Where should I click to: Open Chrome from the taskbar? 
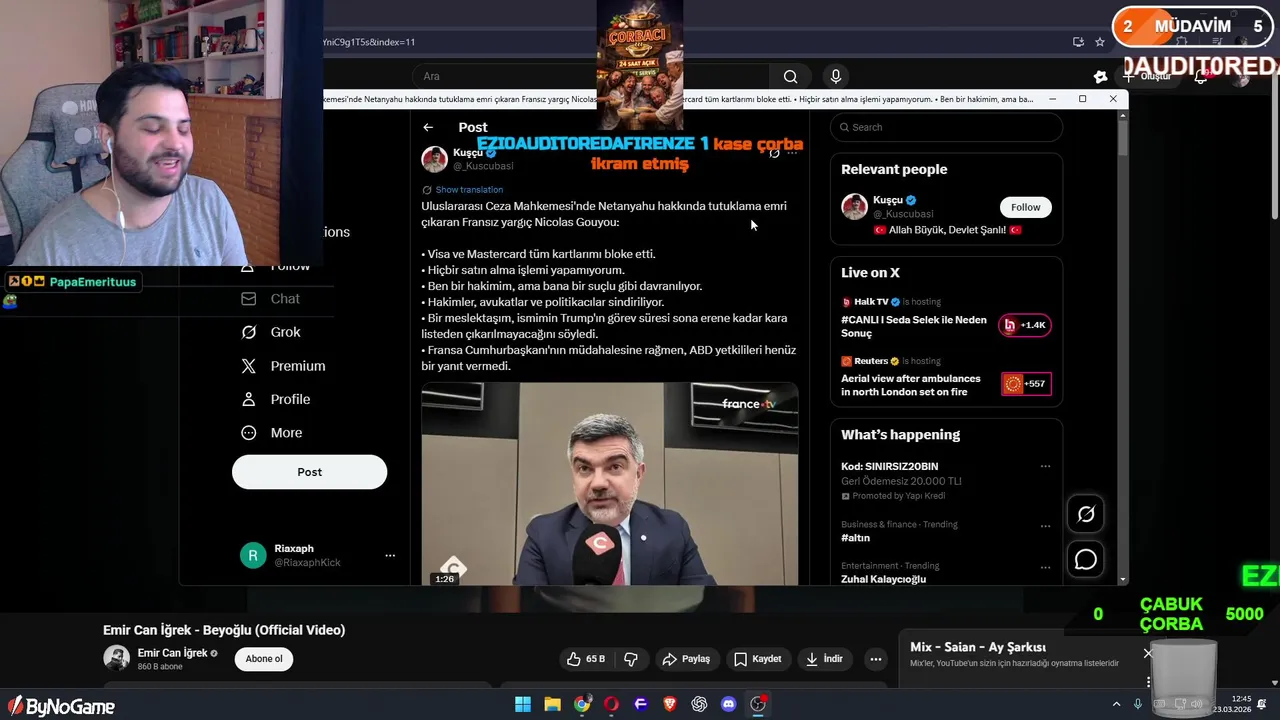[582, 704]
